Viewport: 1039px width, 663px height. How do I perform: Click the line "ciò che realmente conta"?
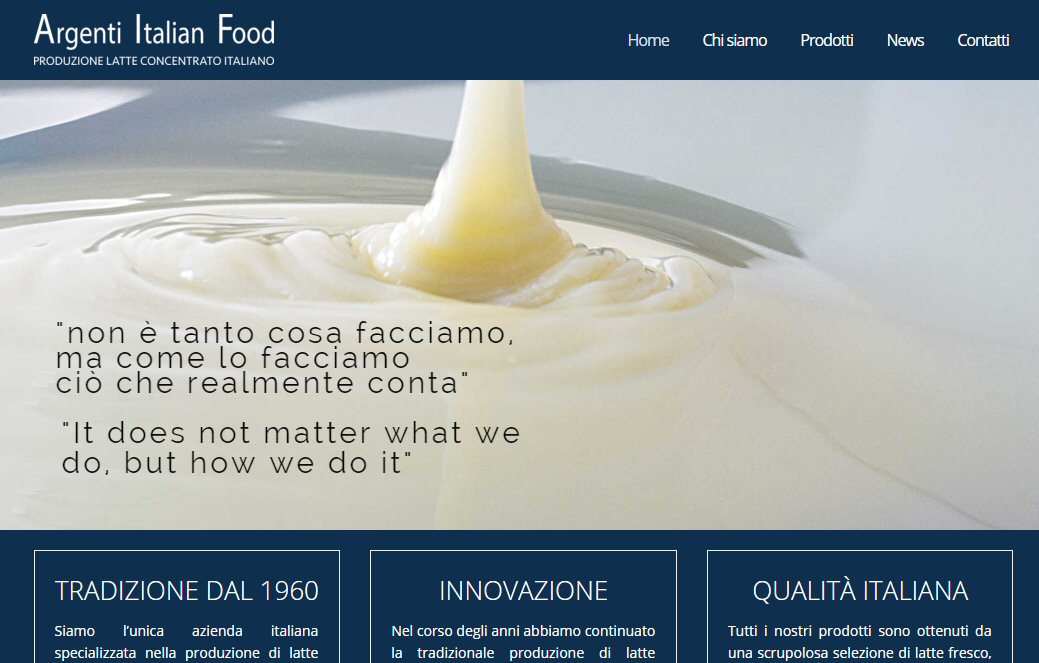(x=262, y=383)
